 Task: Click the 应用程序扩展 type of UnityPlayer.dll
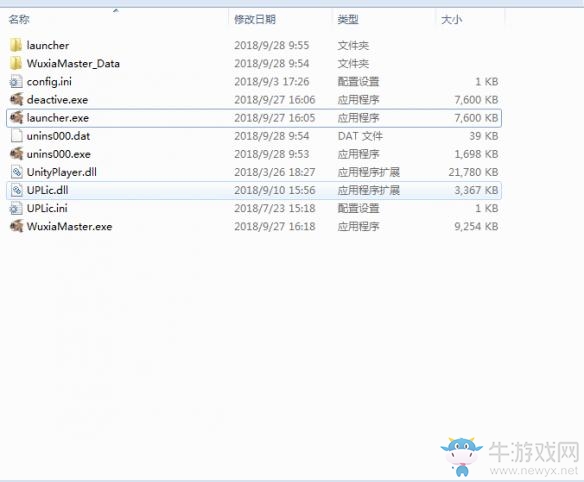point(369,172)
